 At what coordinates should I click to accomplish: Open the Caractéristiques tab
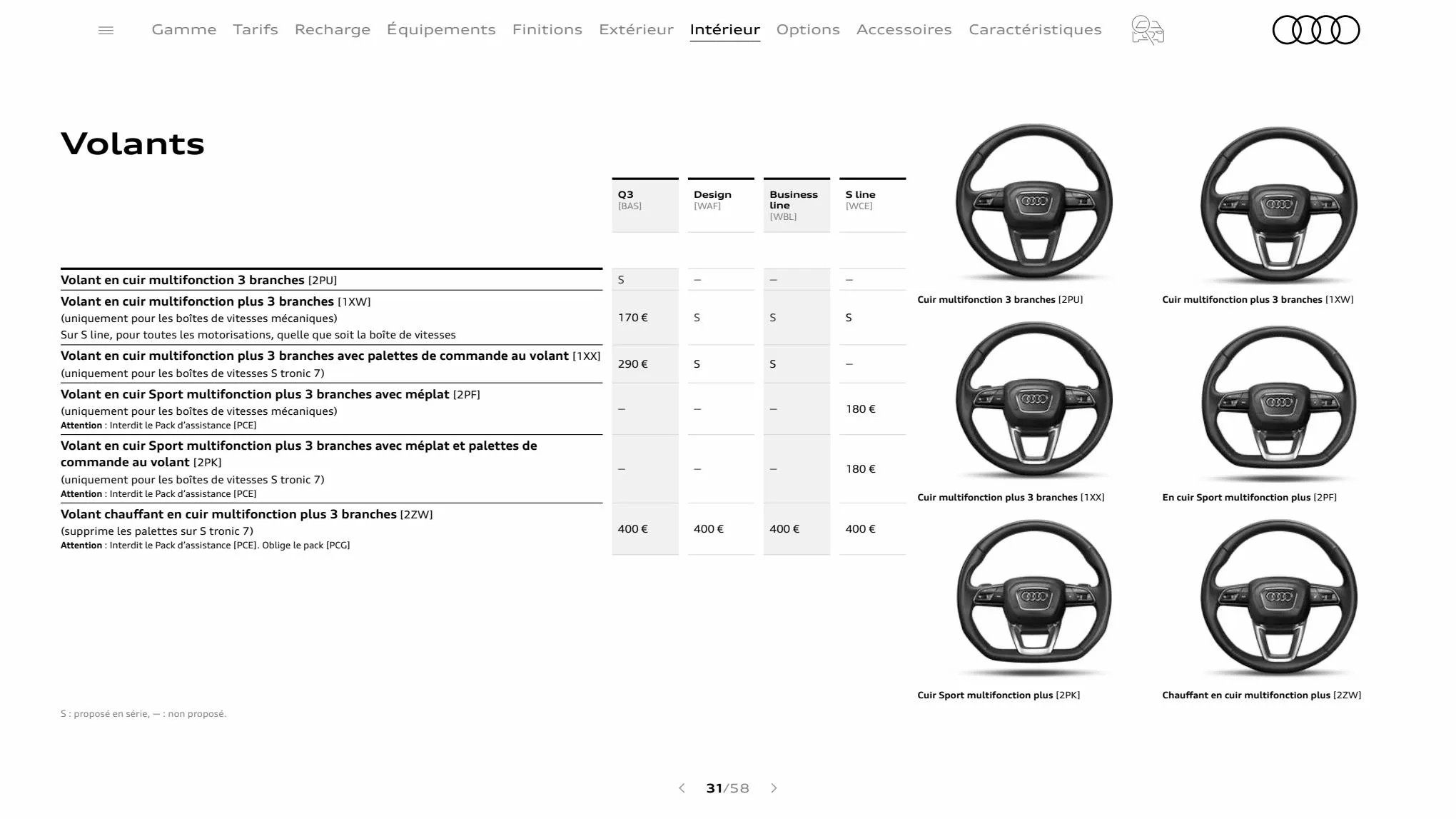(x=1035, y=29)
